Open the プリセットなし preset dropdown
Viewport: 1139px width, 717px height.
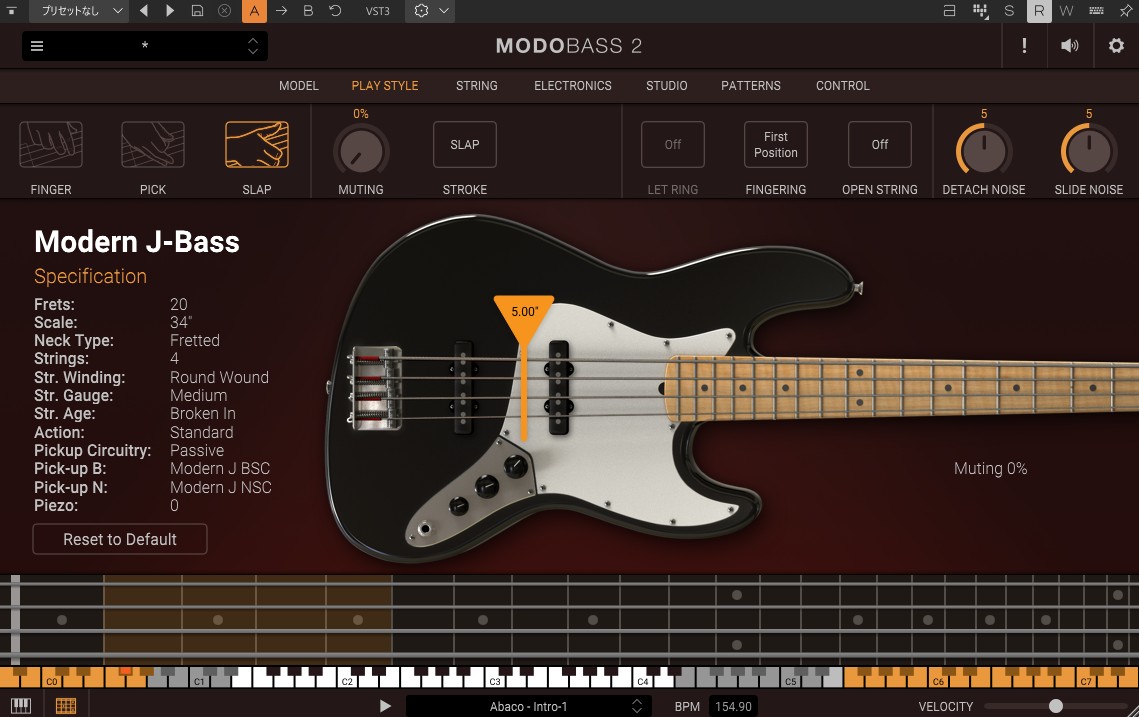tap(79, 11)
